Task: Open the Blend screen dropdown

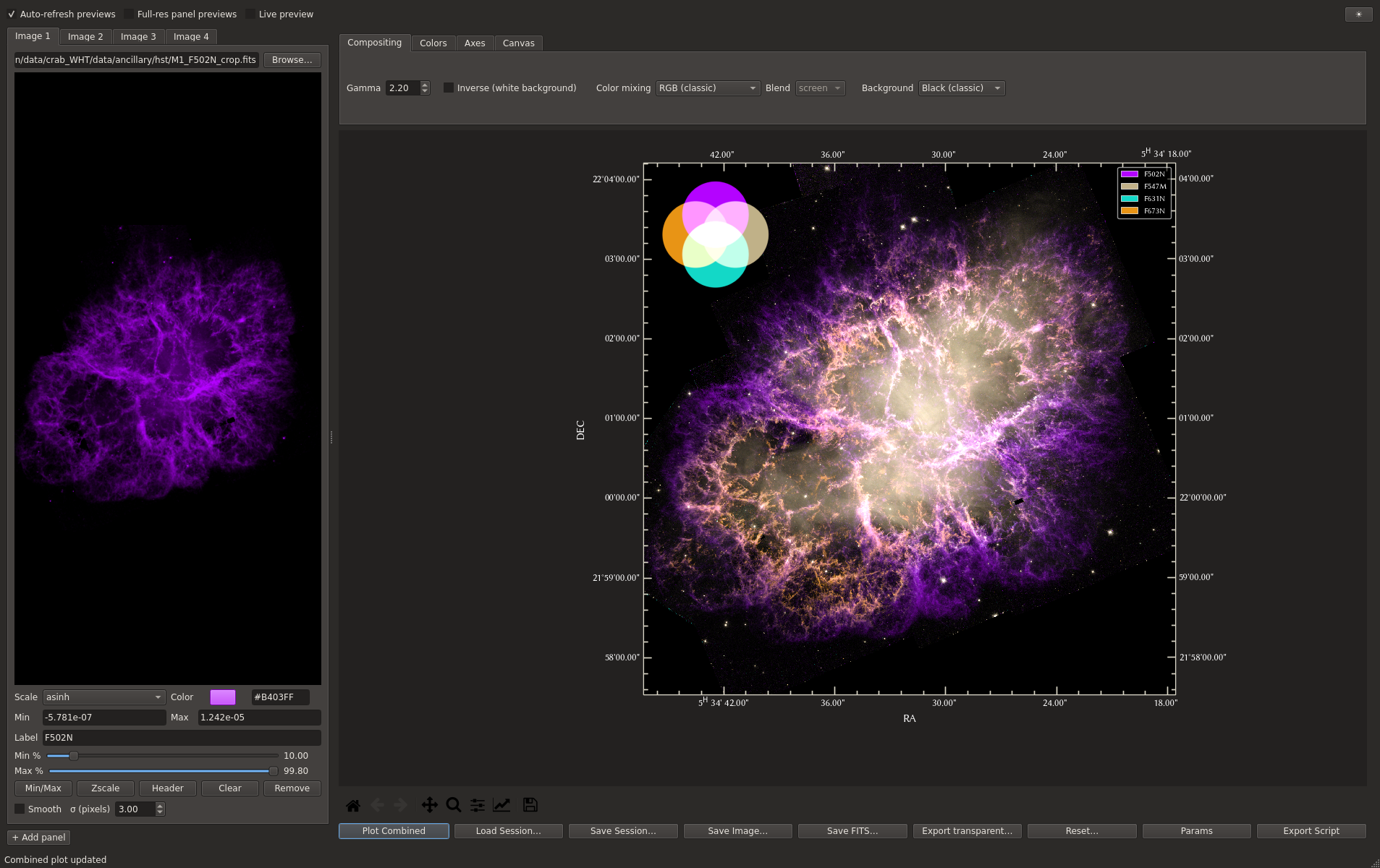Action: click(x=820, y=88)
